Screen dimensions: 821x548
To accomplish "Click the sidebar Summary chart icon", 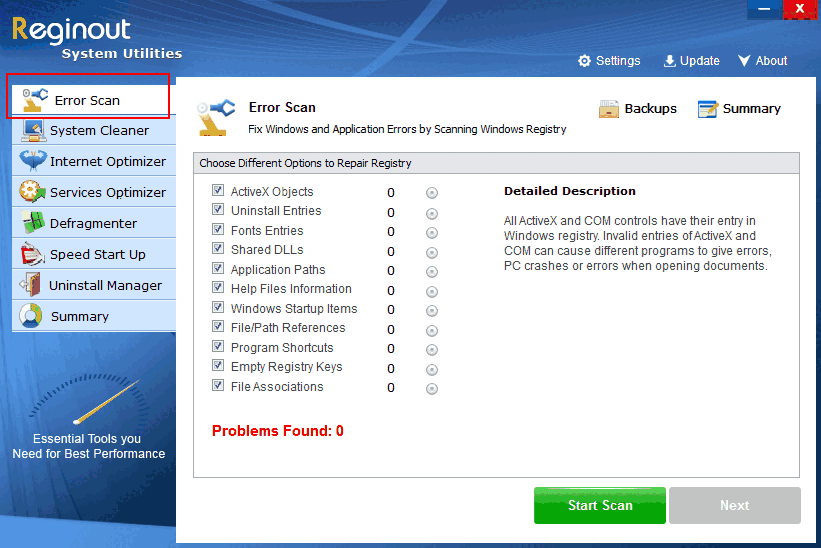I will [x=30, y=316].
